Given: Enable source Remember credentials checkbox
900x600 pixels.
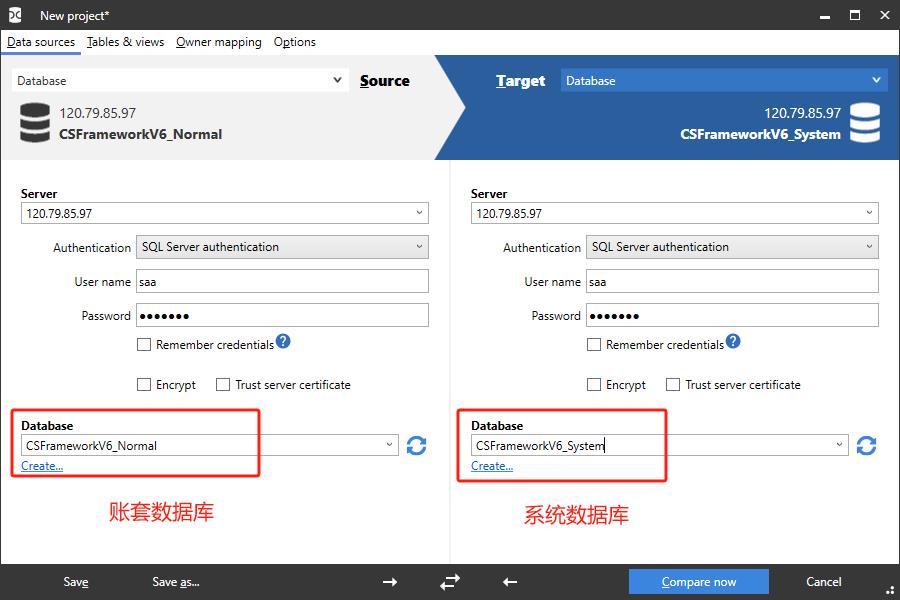Looking at the screenshot, I should coord(145,345).
